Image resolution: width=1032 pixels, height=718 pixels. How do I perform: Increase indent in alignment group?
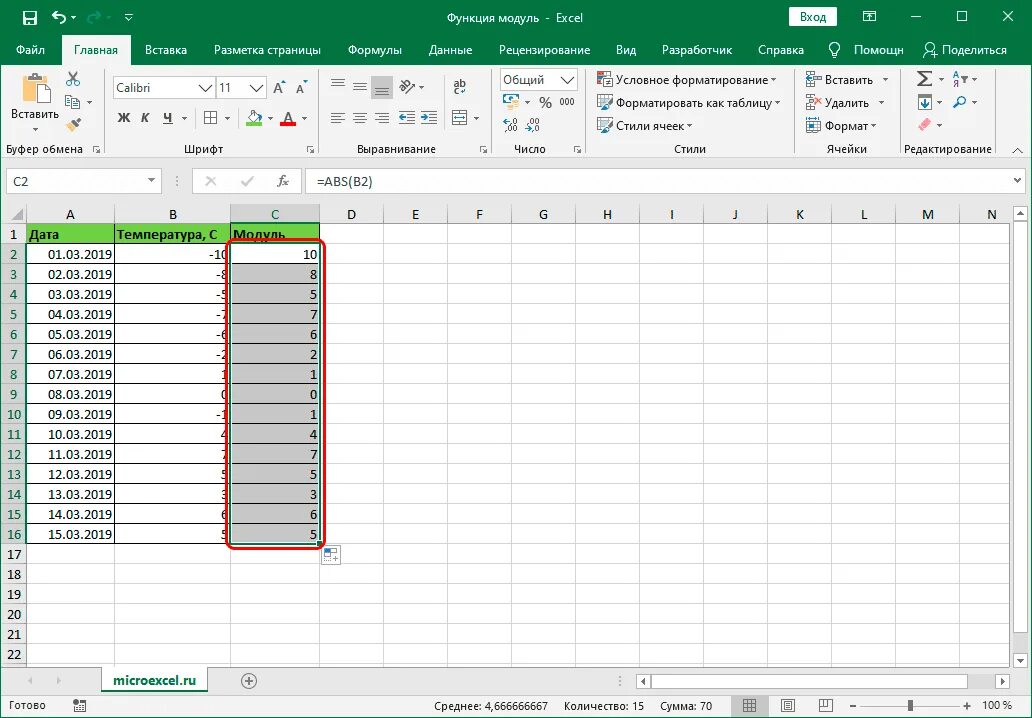pyautogui.click(x=429, y=118)
